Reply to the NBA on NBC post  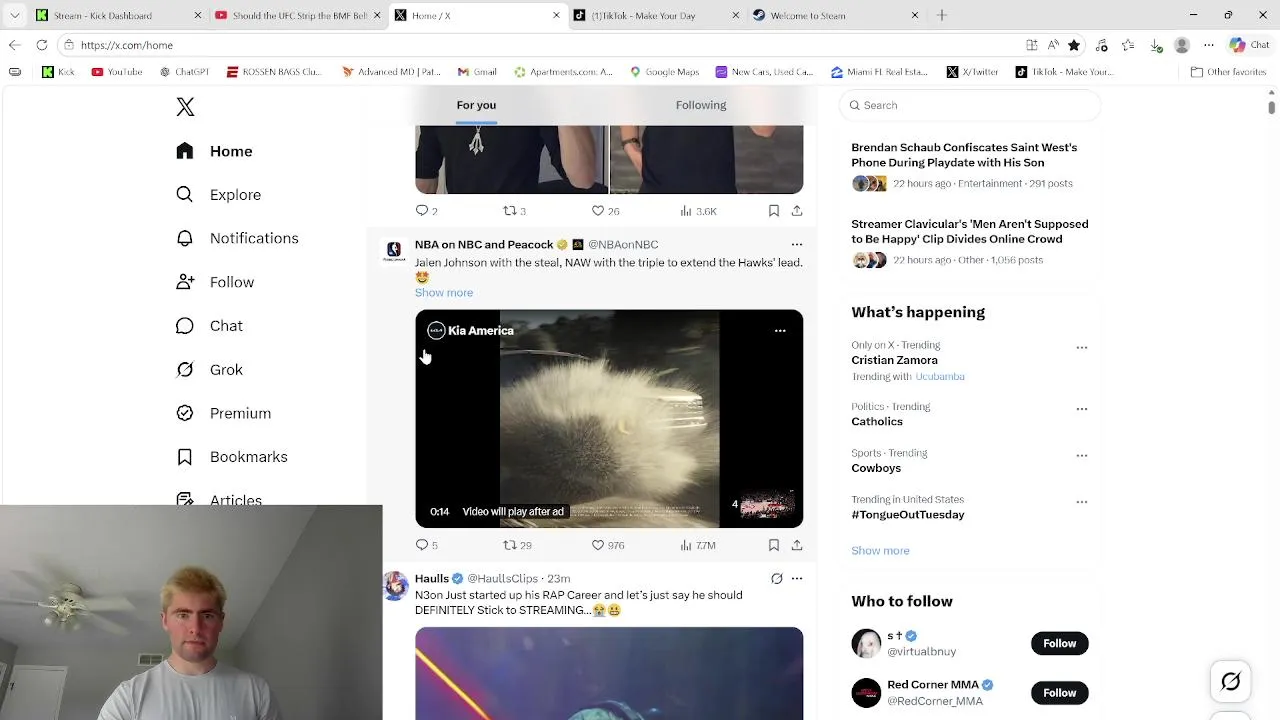point(427,545)
